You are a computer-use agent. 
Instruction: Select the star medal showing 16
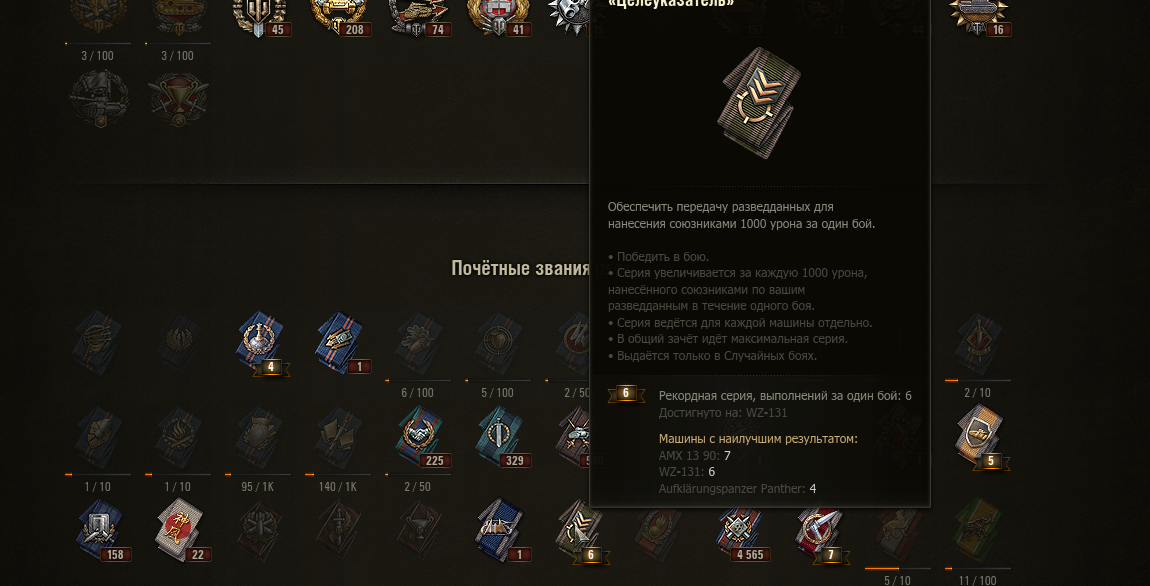[978, 16]
